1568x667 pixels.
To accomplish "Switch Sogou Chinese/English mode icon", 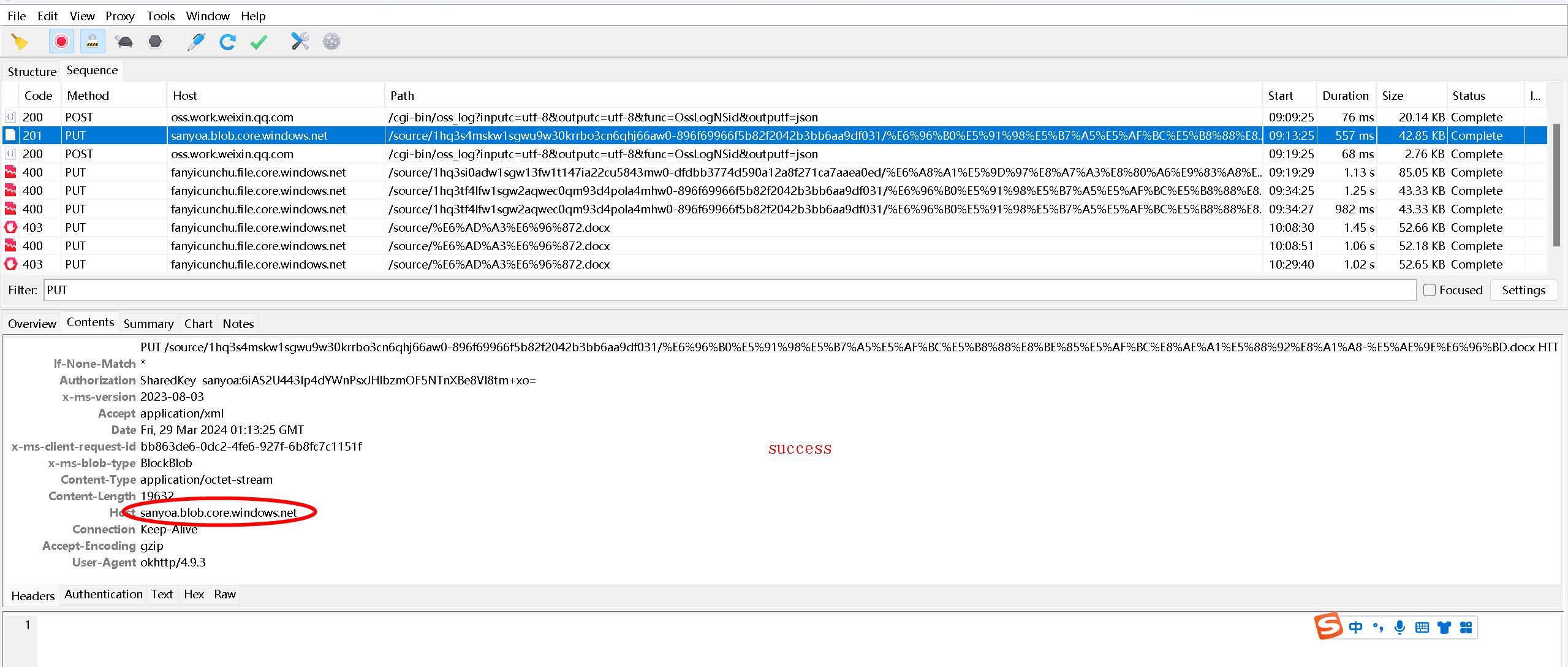I will 1356,627.
